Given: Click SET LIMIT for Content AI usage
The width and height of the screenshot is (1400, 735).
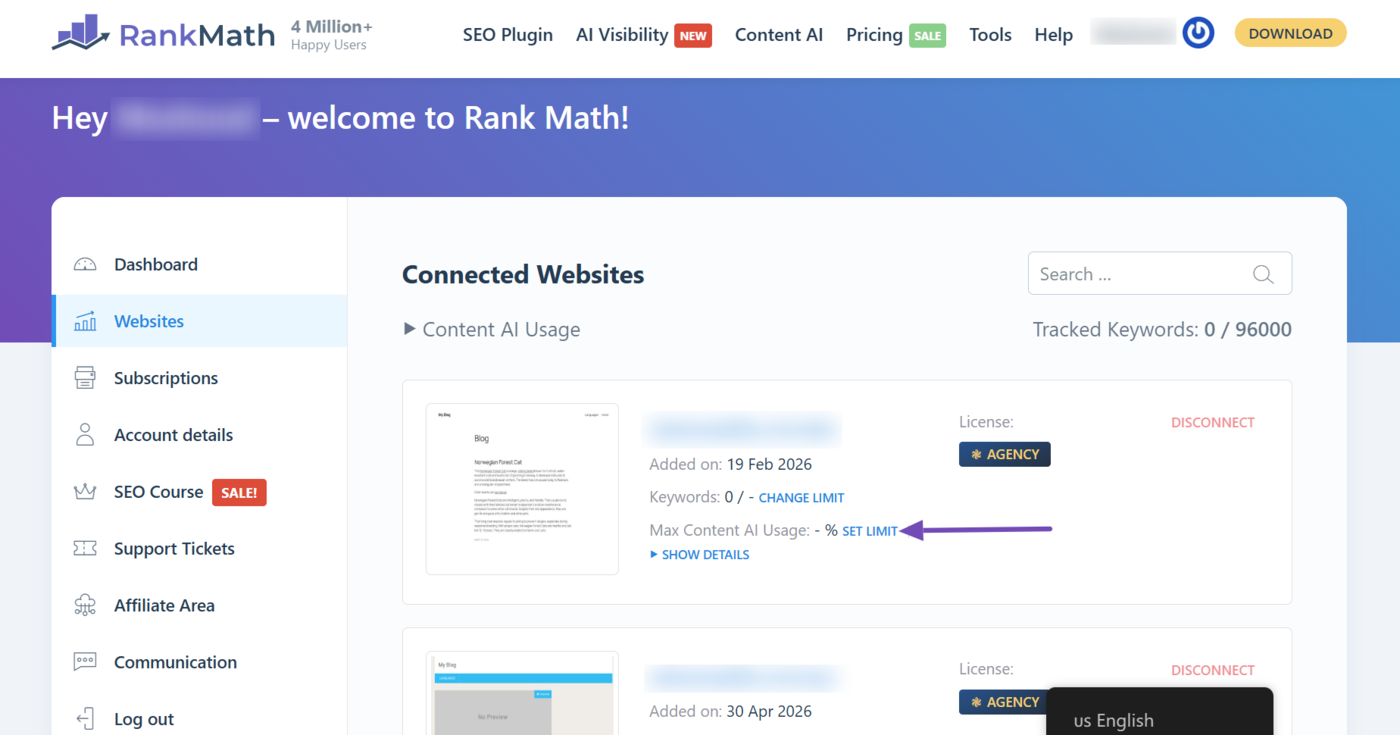Looking at the screenshot, I should tap(870, 532).
